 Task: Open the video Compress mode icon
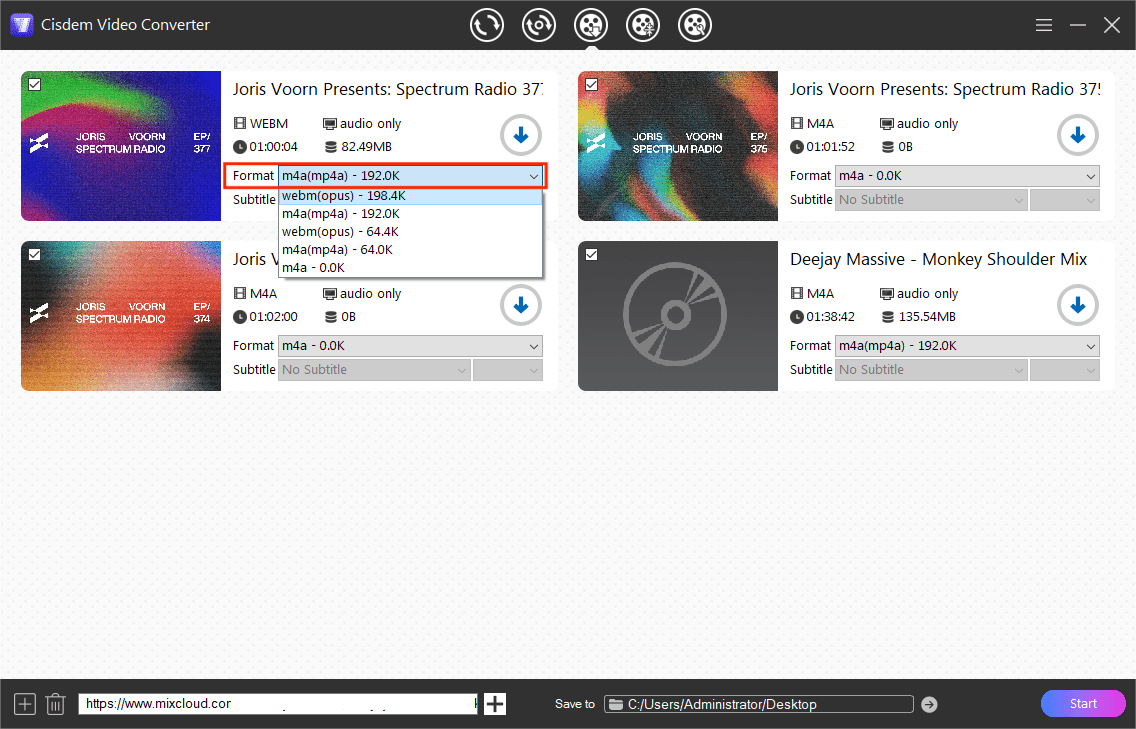click(643, 24)
